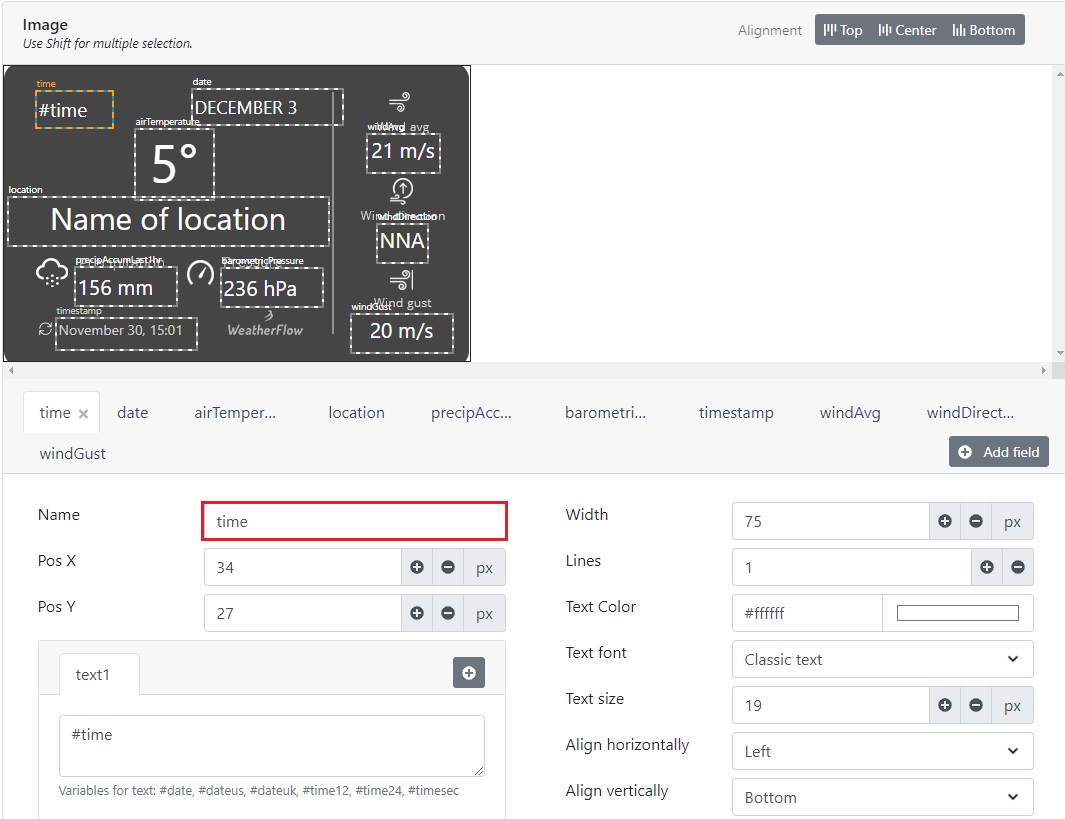Open the Text Color swatch picker
This screenshot has width=1065, height=819.
pos(957,613)
